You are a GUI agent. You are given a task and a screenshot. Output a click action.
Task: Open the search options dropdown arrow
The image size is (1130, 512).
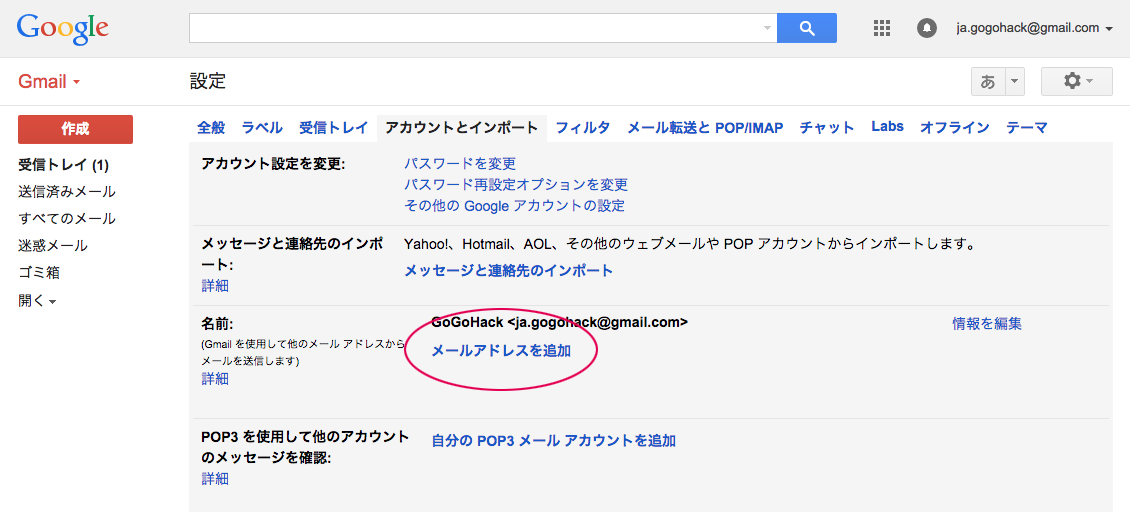[x=767, y=28]
